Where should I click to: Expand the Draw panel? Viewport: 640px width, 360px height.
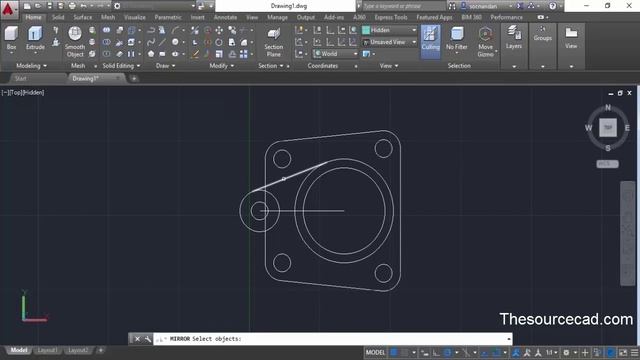click(x=165, y=66)
